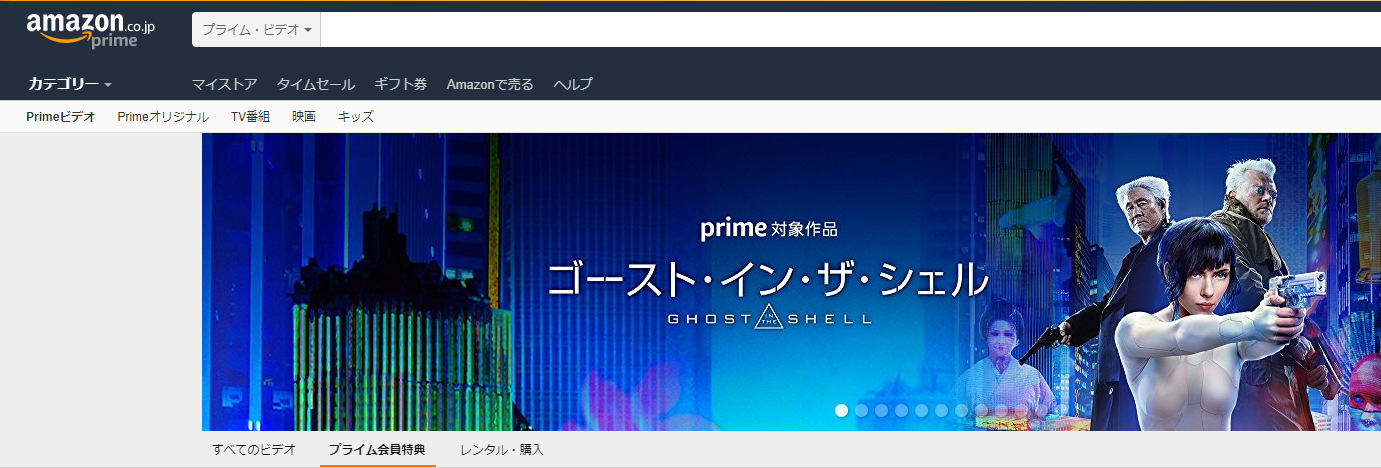The width and height of the screenshot is (1381, 468).
Task: Open the ヘルプ page
Action: coord(573,84)
